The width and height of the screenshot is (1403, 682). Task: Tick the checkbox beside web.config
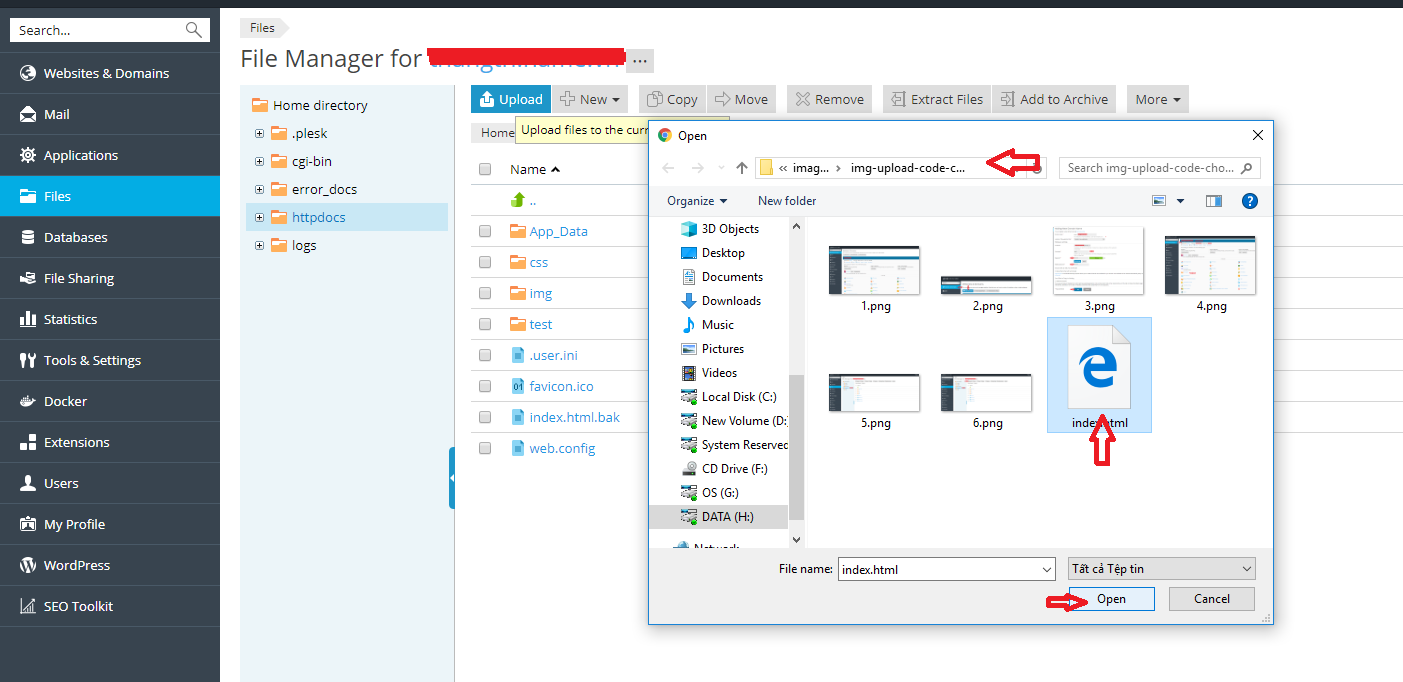(485, 448)
